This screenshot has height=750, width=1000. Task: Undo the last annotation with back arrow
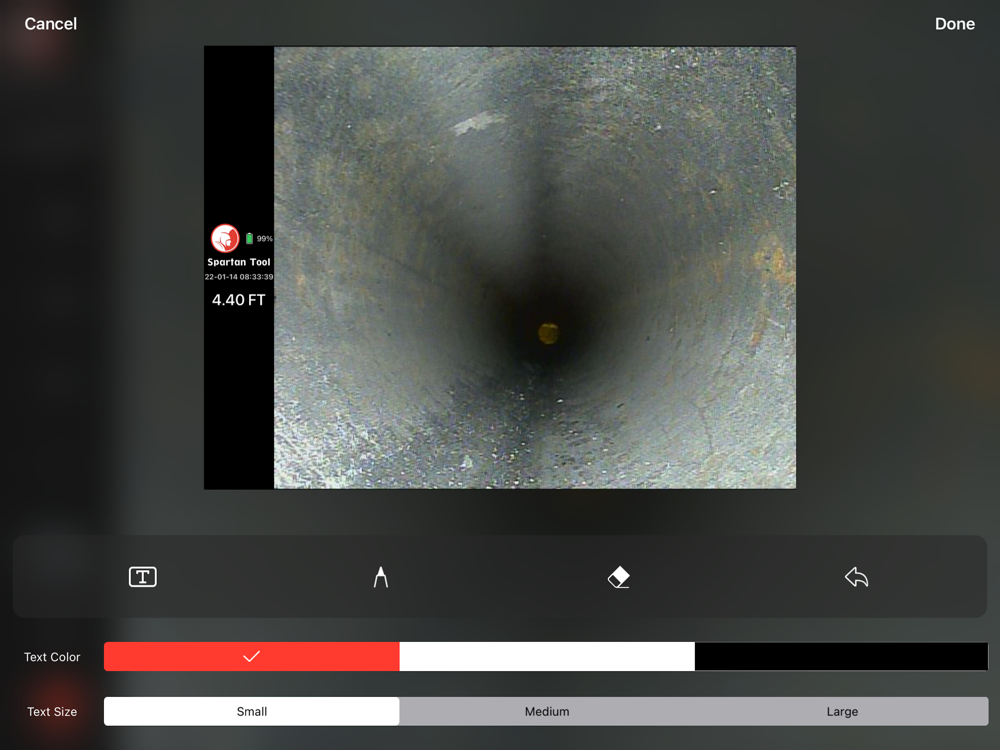click(856, 577)
